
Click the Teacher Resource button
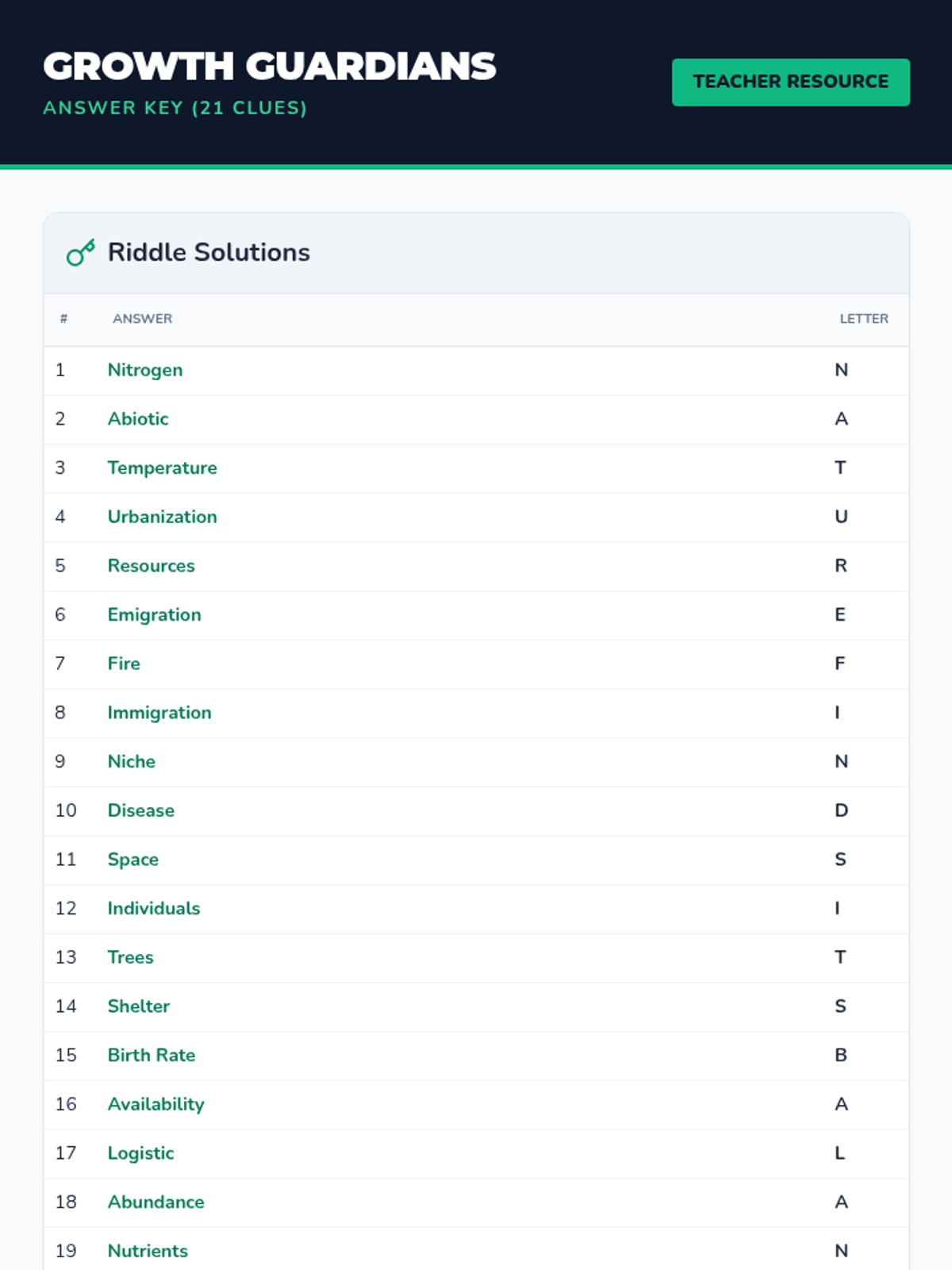[791, 82]
